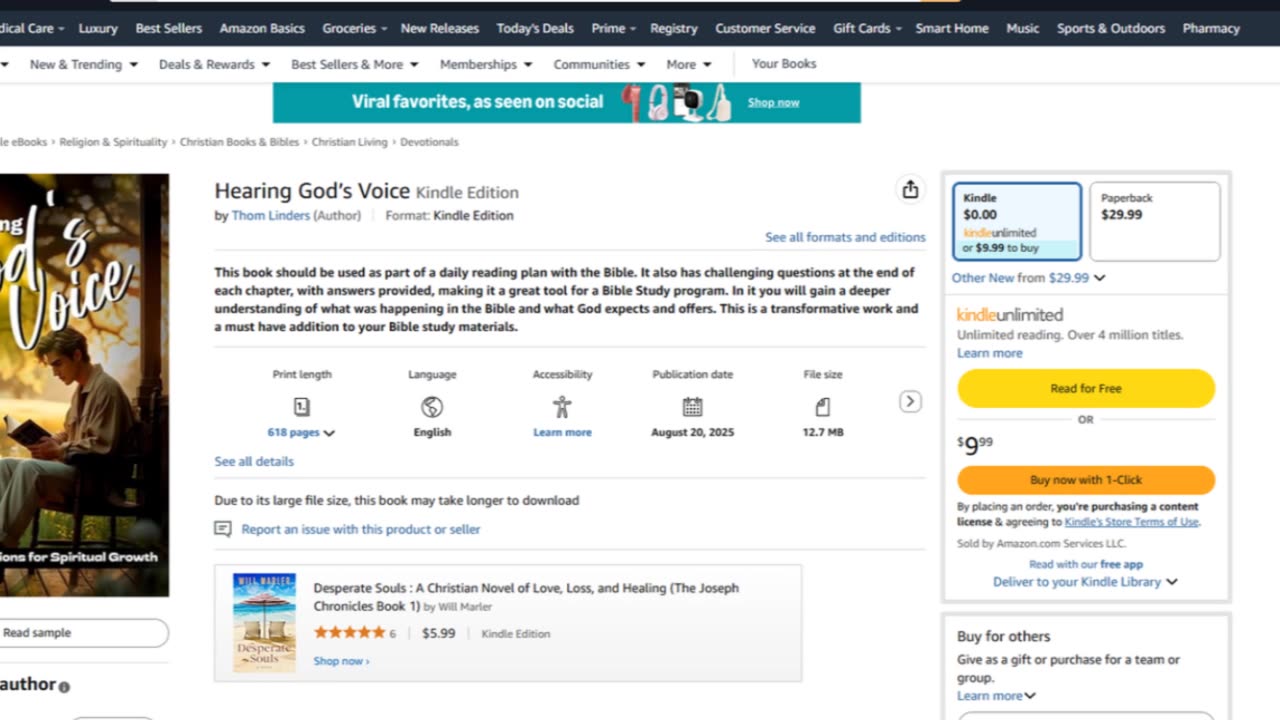Click the Read sample button under cover
This screenshot has height=720, width=1280.
click(x=80, y=633)
